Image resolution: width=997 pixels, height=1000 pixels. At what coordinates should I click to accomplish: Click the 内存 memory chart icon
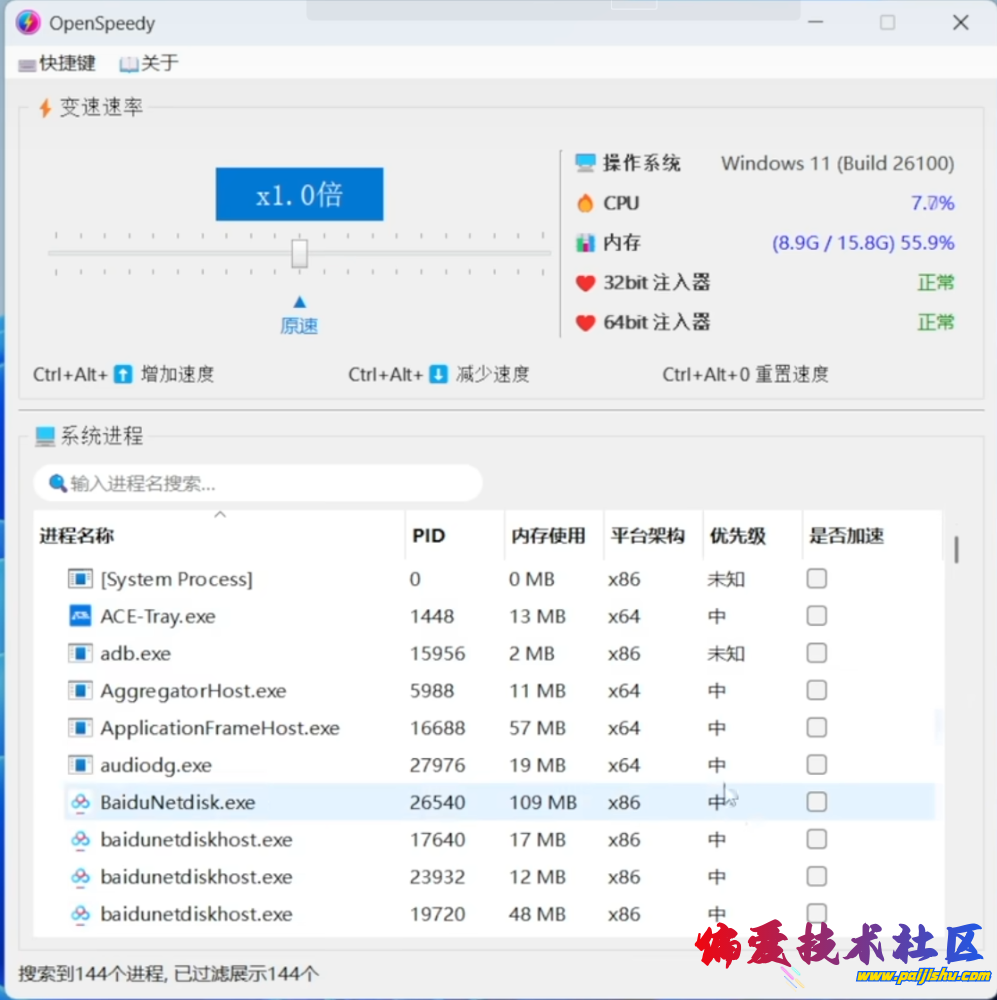pyautogui.click(x=585, y=243)
